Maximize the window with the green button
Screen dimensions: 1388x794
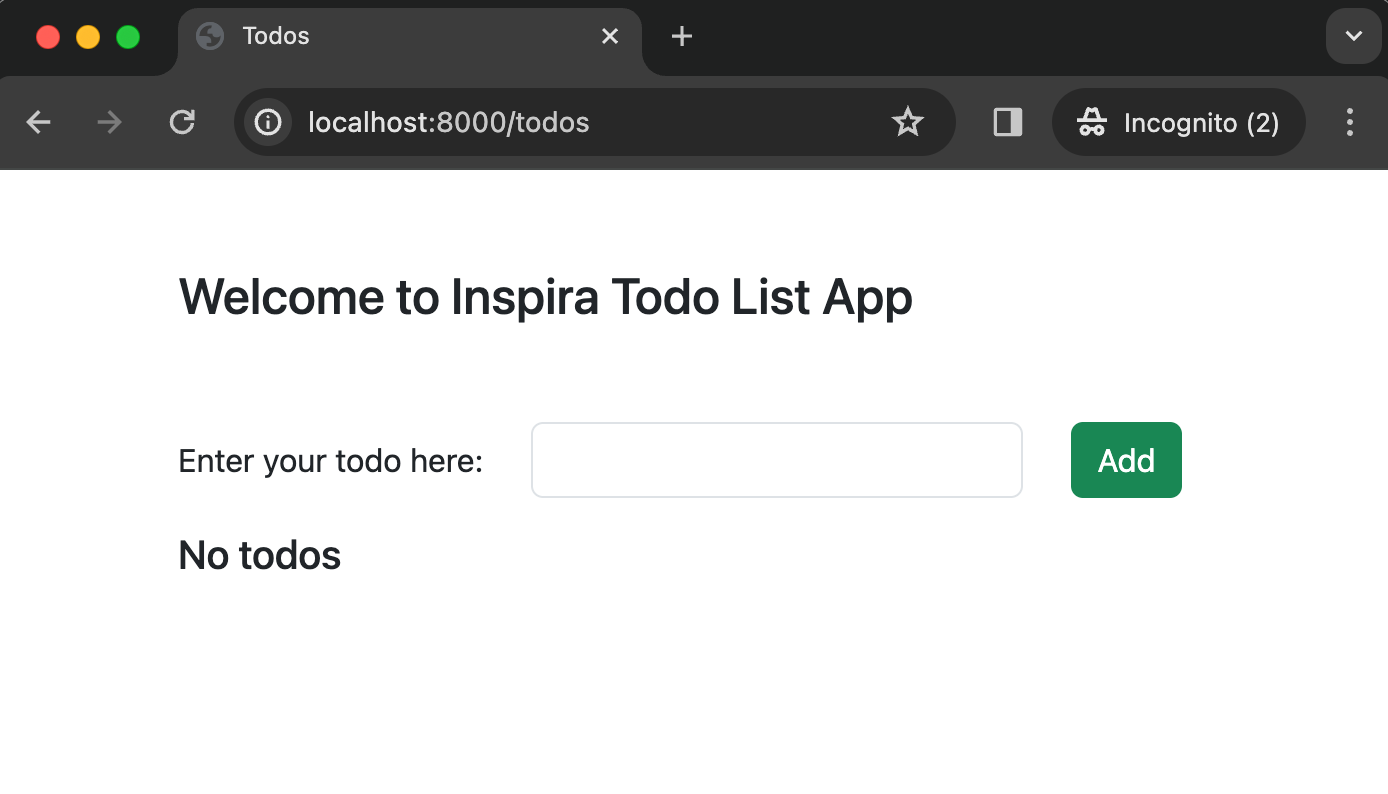tap(128, 37)
